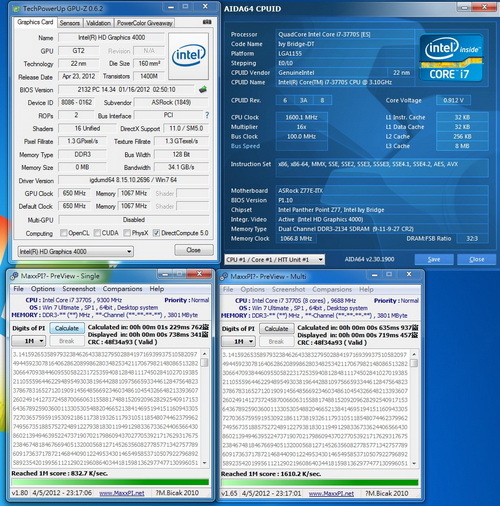
Task: Open Screenshot menu in MaxxPI Multi window
Action: click(288, 289)
